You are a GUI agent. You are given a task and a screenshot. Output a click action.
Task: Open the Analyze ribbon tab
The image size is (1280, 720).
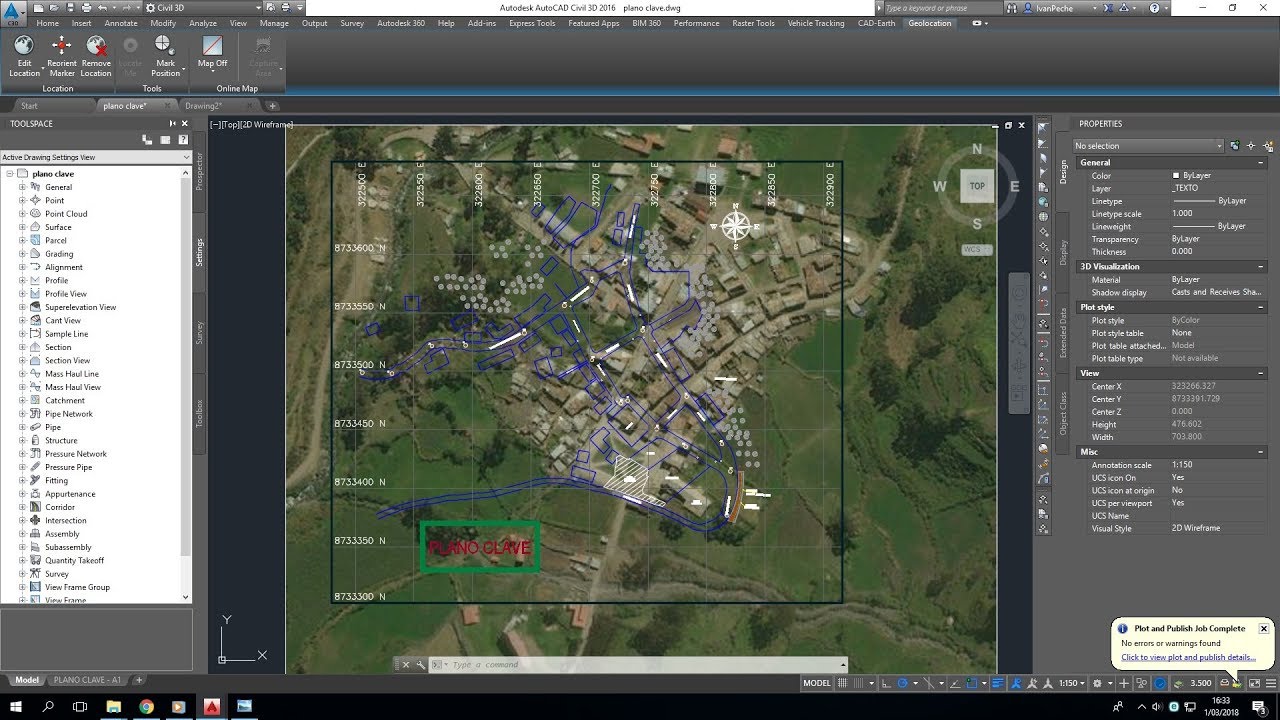[203, 23]
